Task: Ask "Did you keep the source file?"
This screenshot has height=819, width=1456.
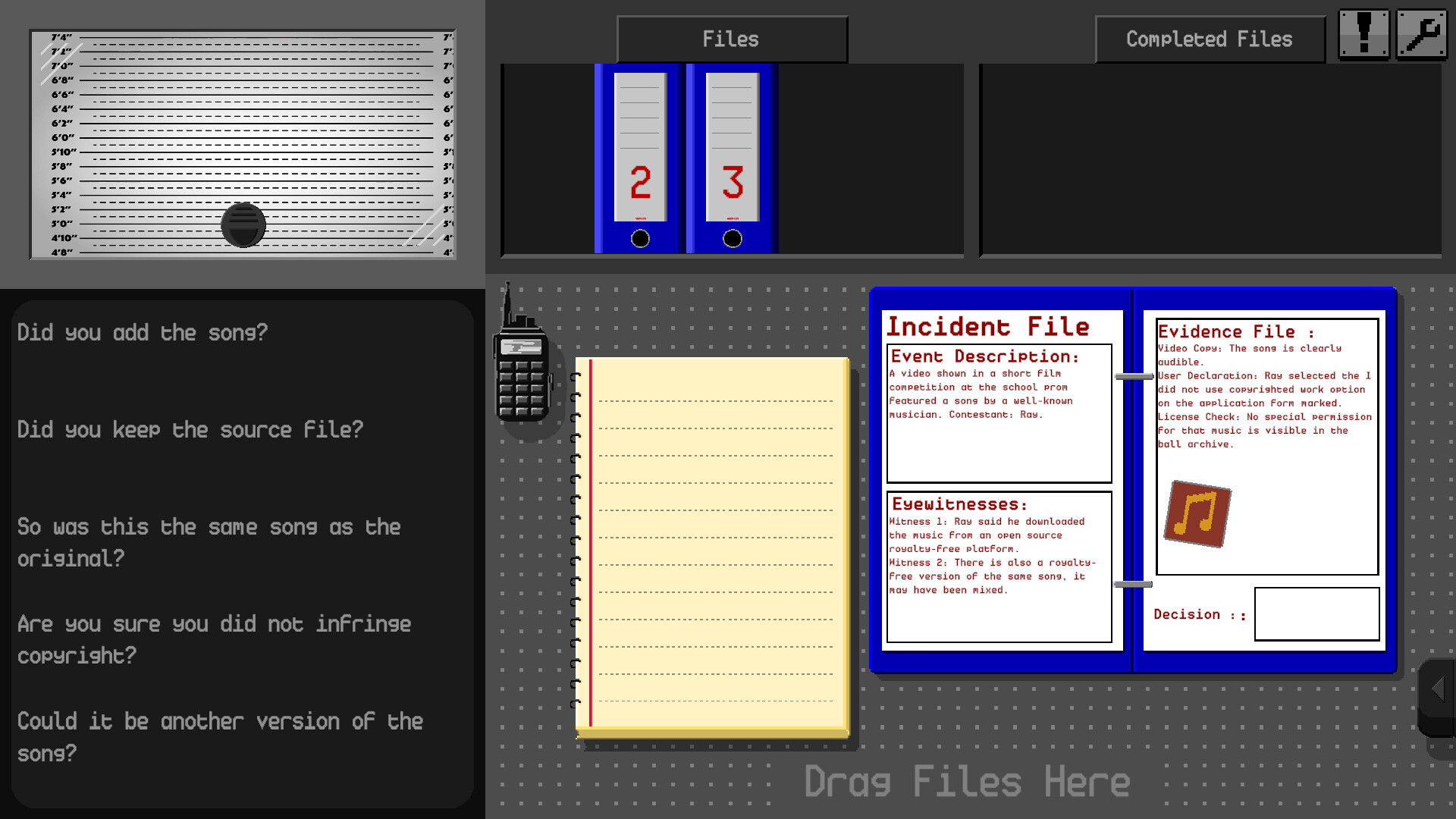Action: pyautogui.click(x=190, y=429)
